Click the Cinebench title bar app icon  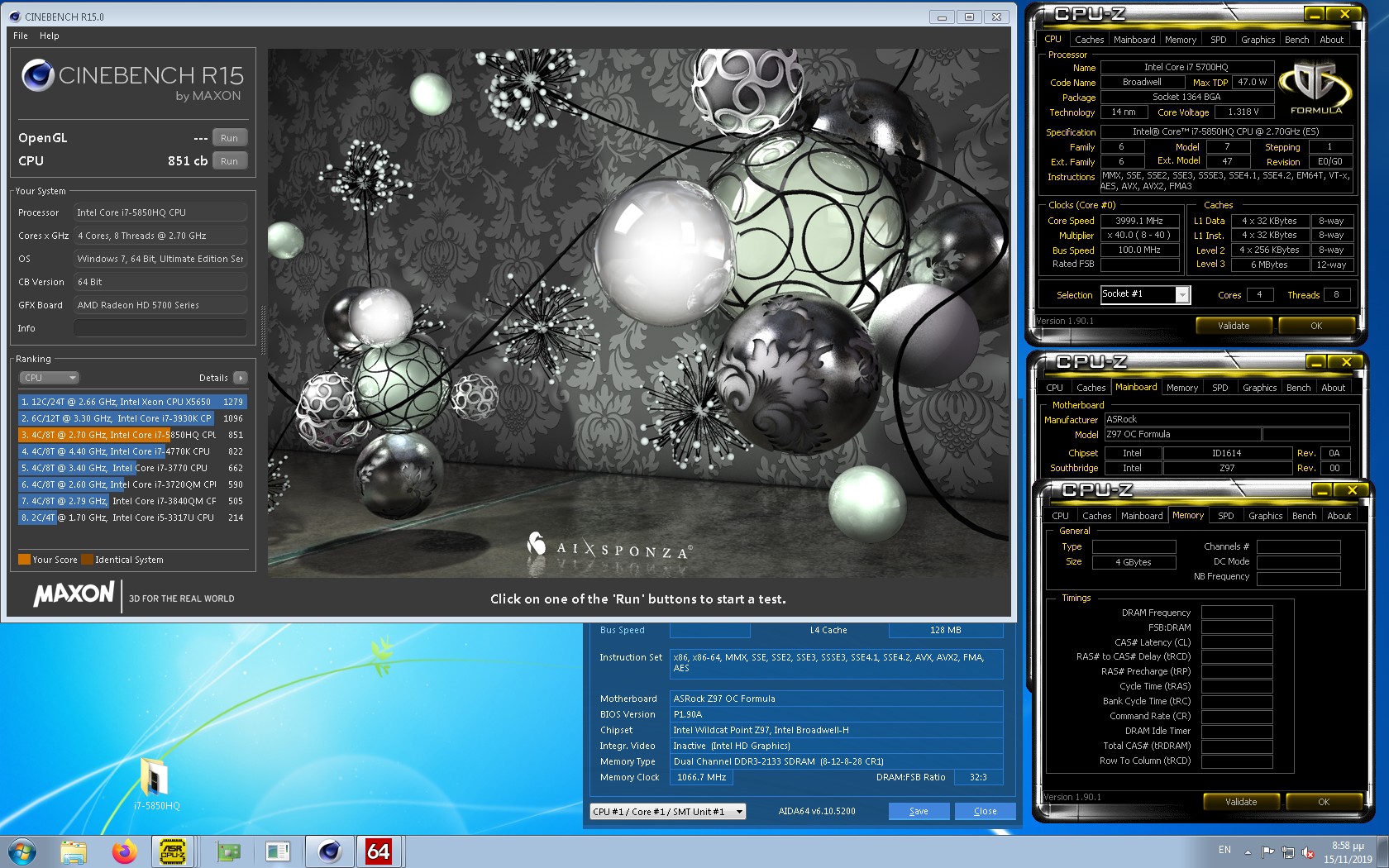tap(14, 17)
